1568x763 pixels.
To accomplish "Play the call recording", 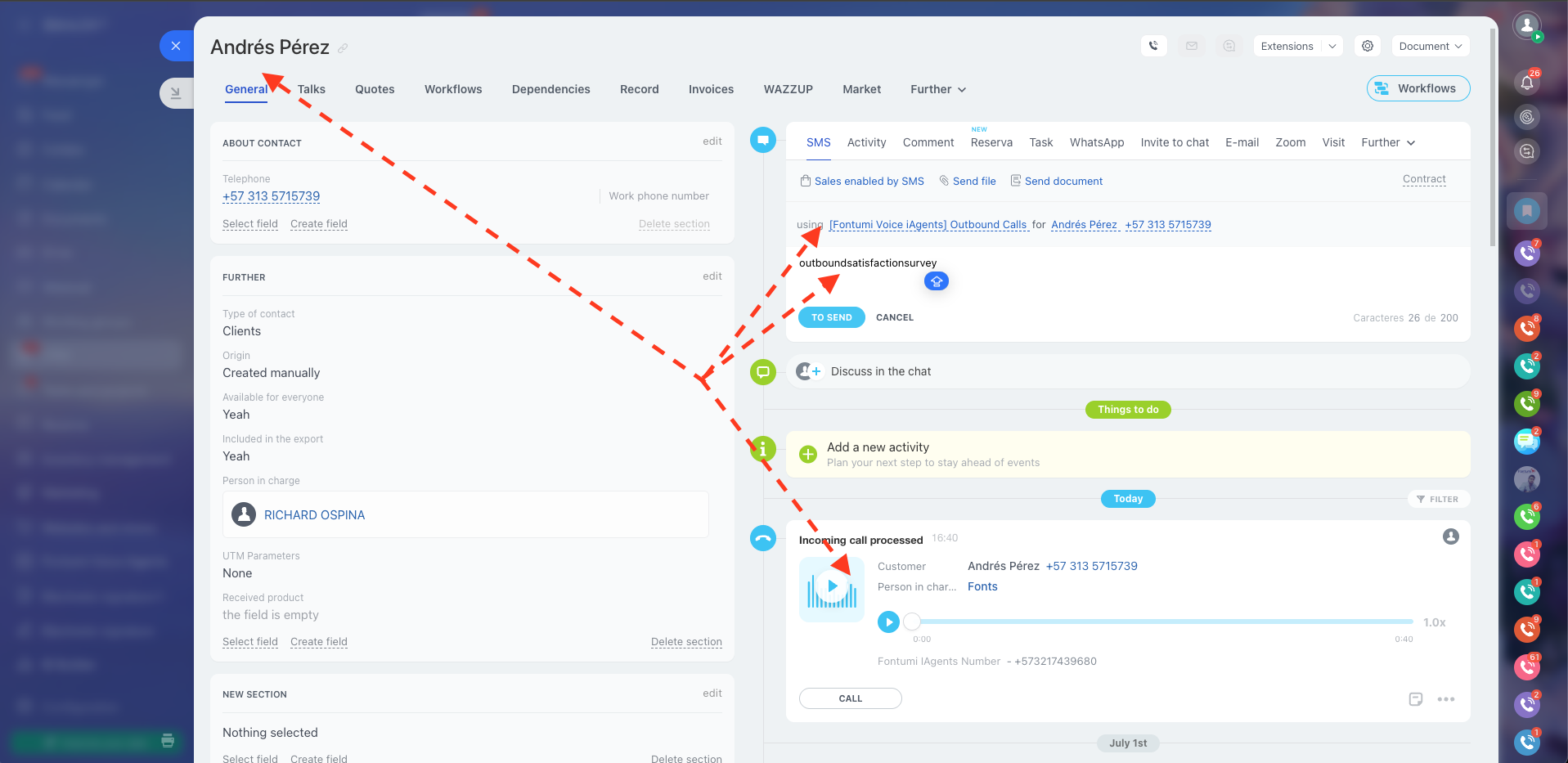I will point(888,622).
